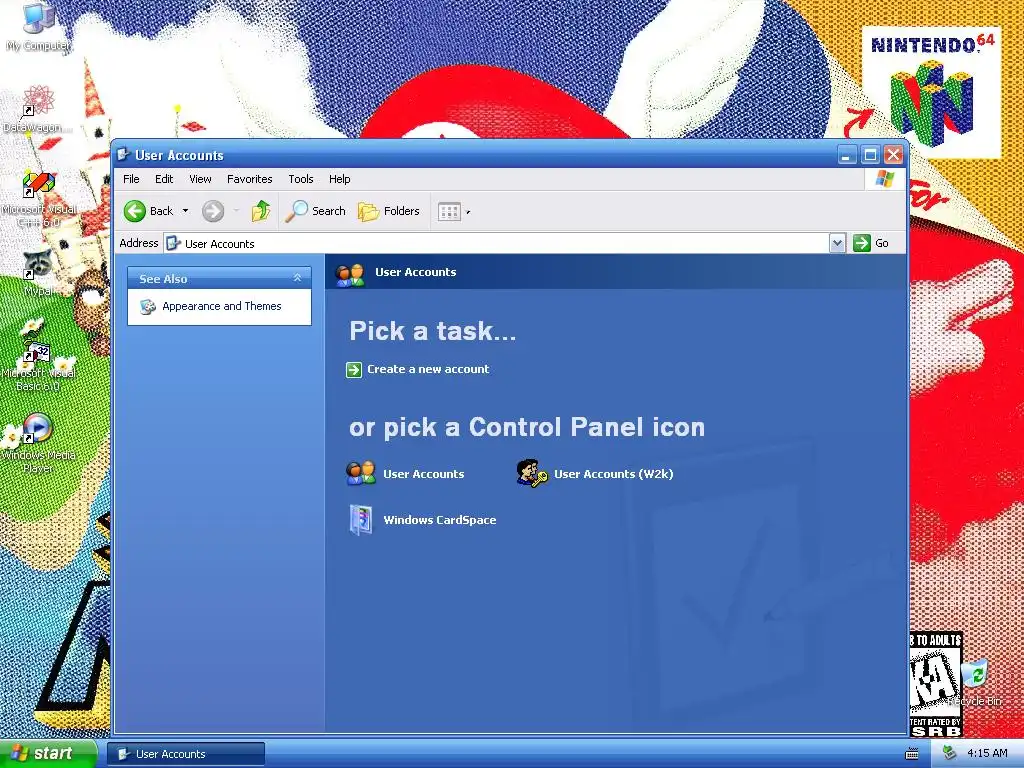Select My Computer desktop icon
Screen dimensions: 1024x768
point(38,26)
